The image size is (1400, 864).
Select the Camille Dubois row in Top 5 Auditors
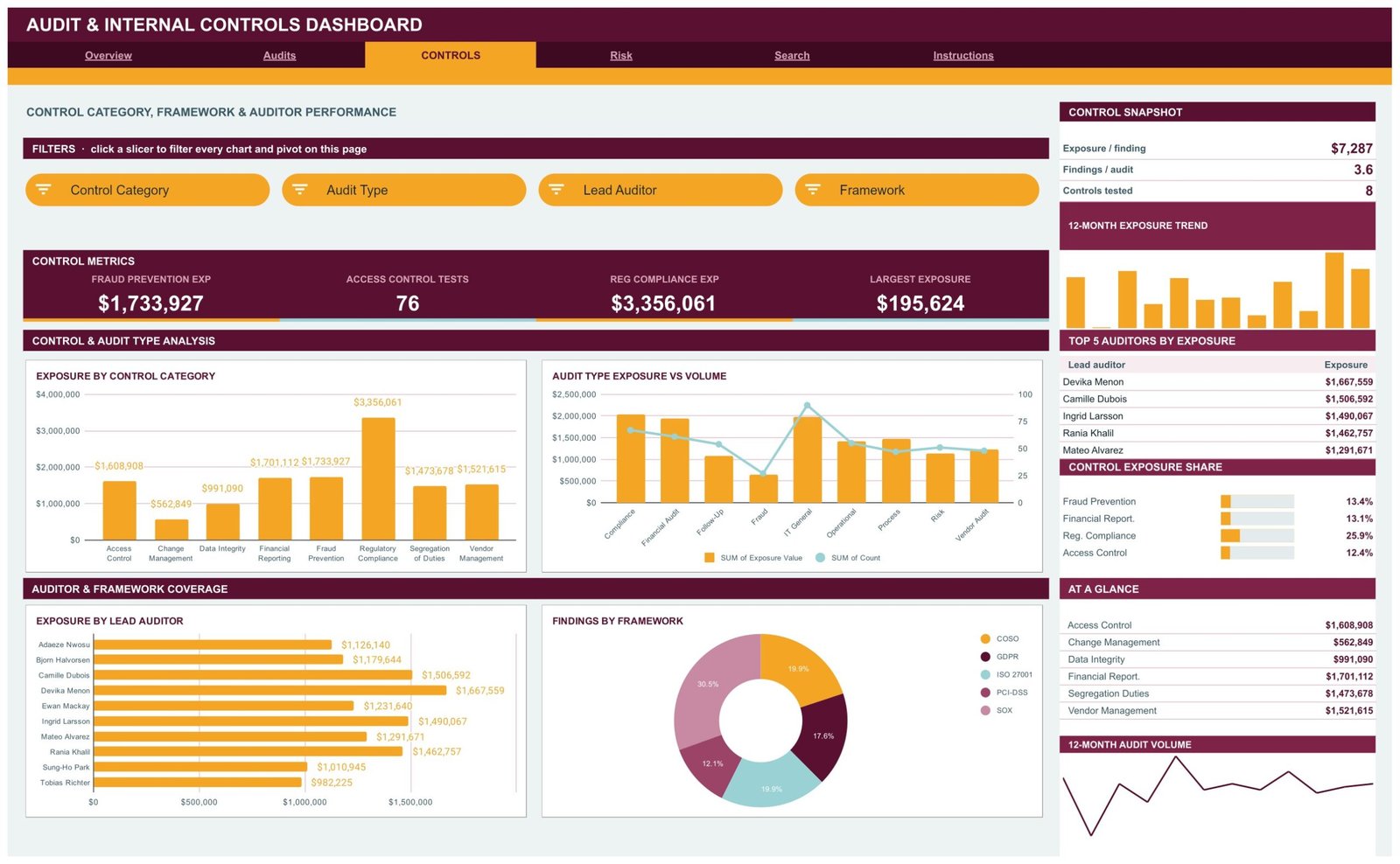[1217, 399]
